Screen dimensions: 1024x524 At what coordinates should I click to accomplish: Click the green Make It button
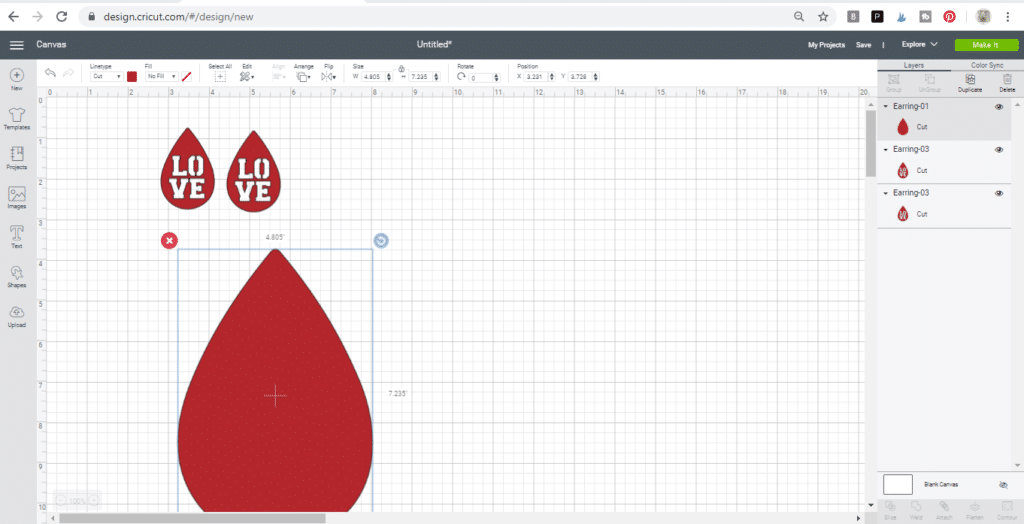click(985, 45)
